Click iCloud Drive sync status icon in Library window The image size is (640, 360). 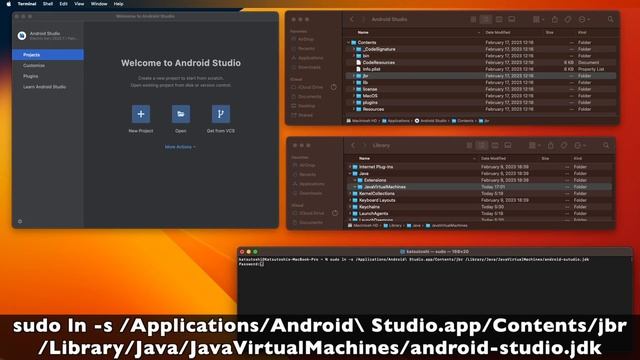pos(335,213)
